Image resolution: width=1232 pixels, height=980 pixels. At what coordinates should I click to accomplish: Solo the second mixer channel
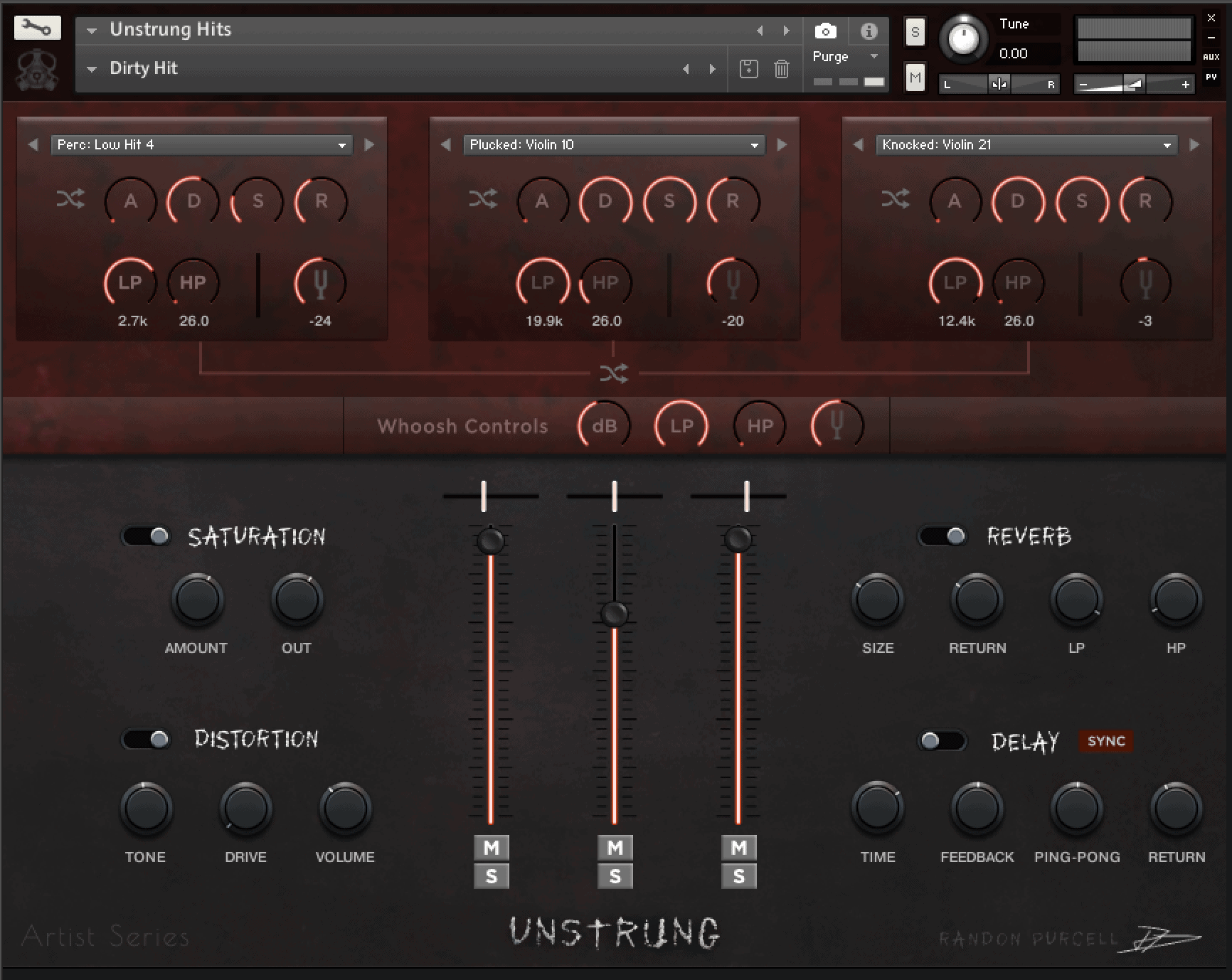(615, 877)
